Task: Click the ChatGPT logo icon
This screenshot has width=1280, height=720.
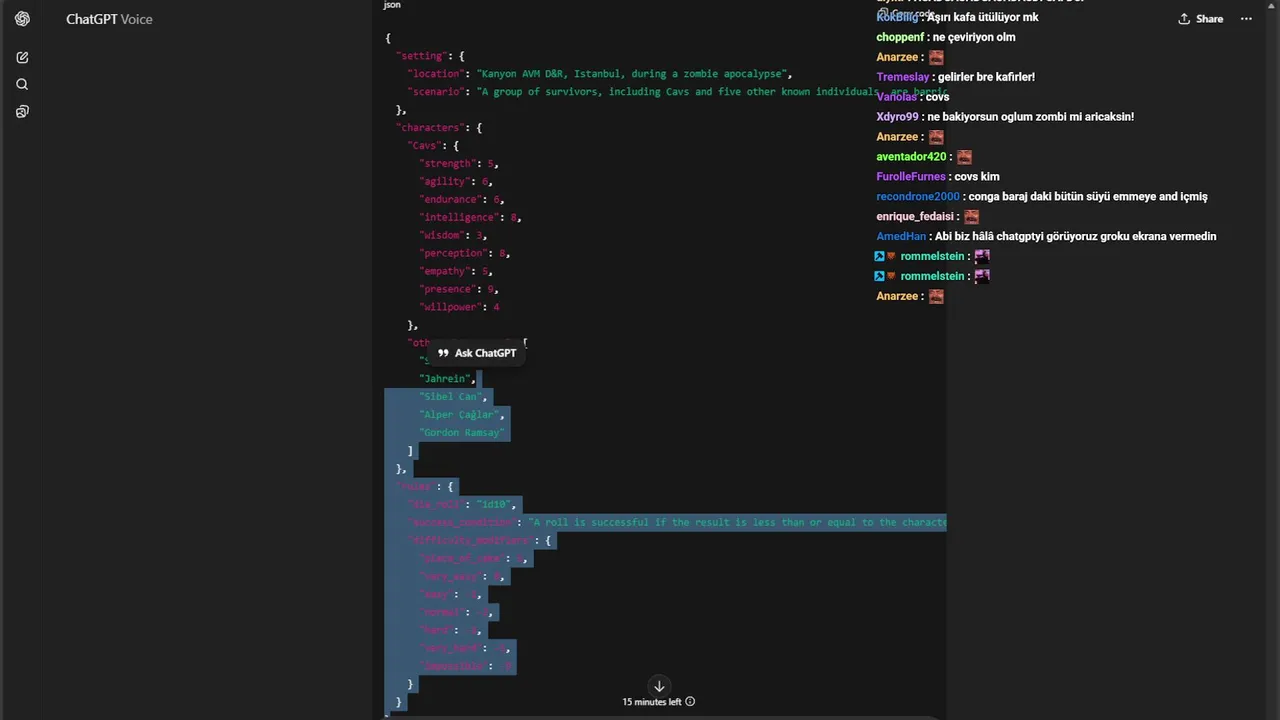Action: click(22, 19)
